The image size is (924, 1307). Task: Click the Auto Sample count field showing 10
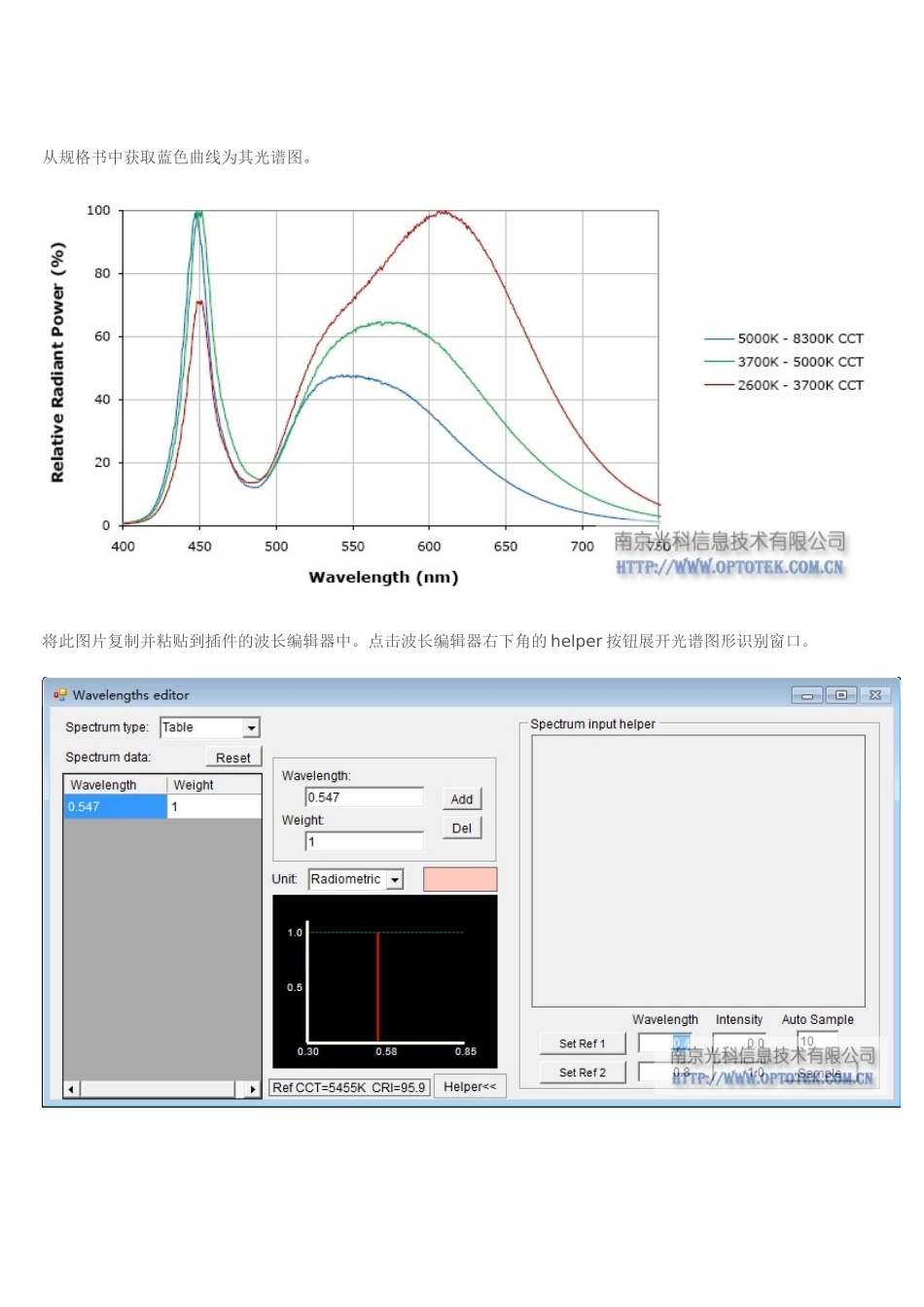[x=817, y=1042]
